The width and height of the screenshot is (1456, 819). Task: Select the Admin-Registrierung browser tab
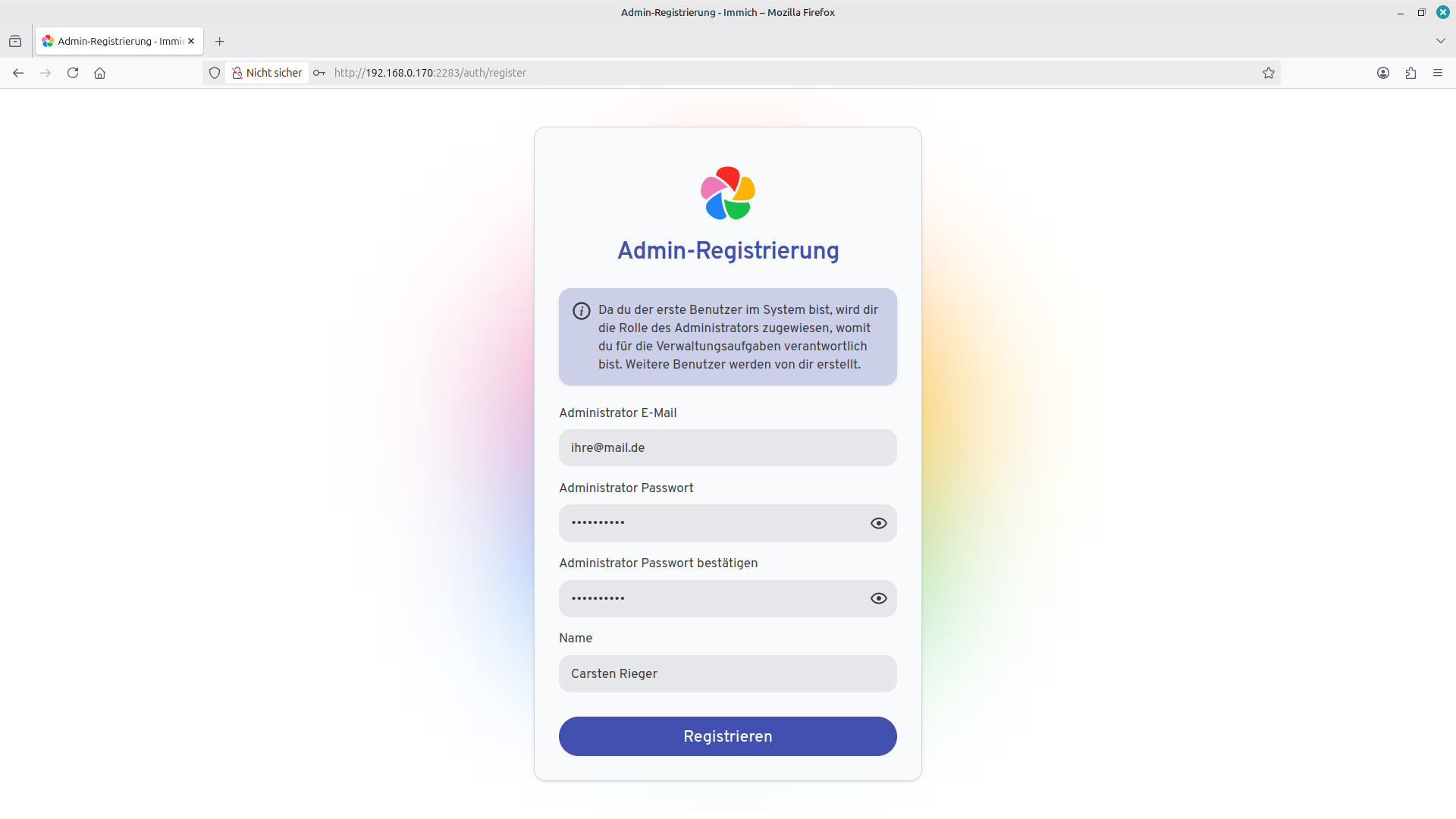119,41
